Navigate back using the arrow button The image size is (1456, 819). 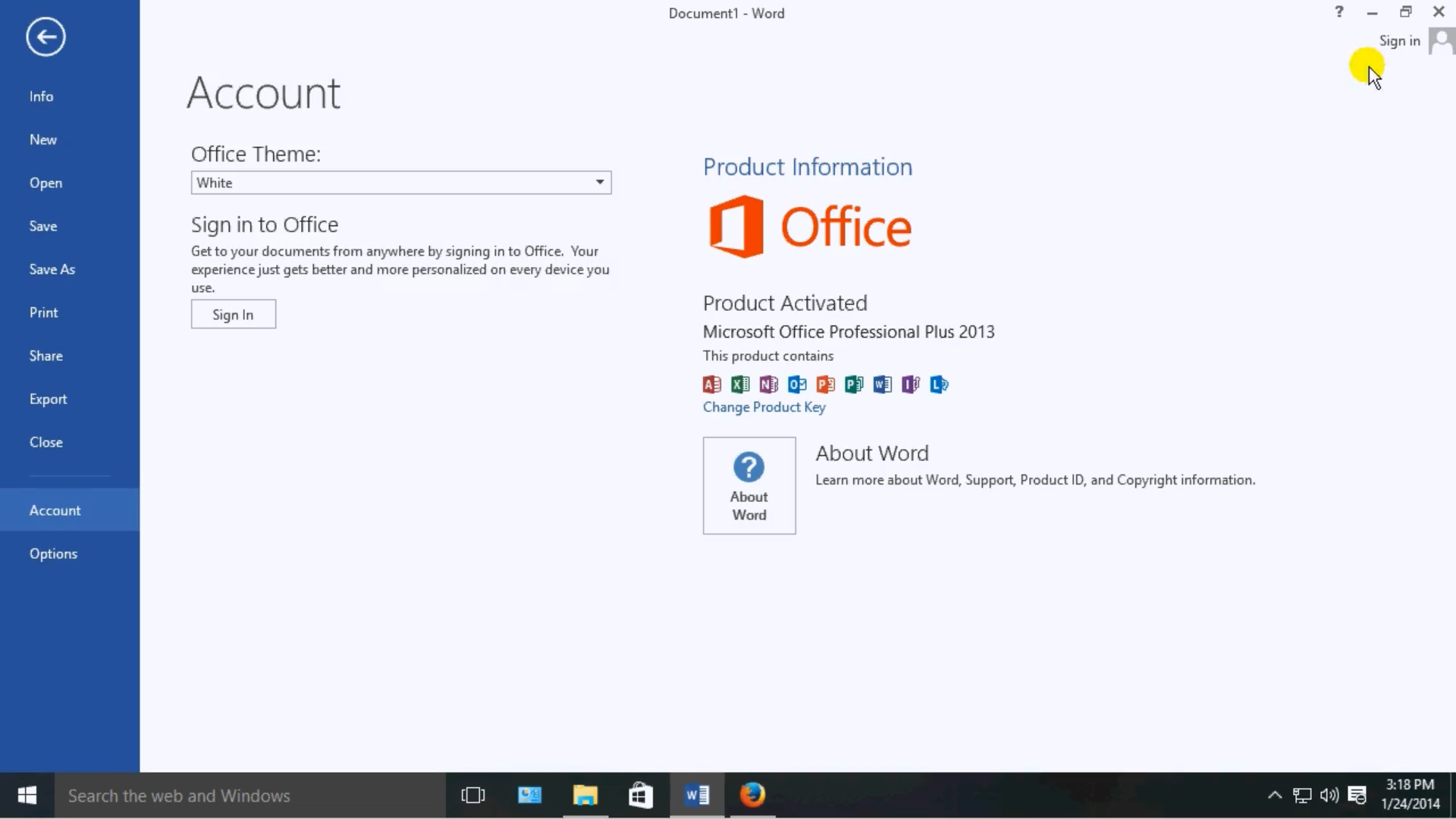45,36
